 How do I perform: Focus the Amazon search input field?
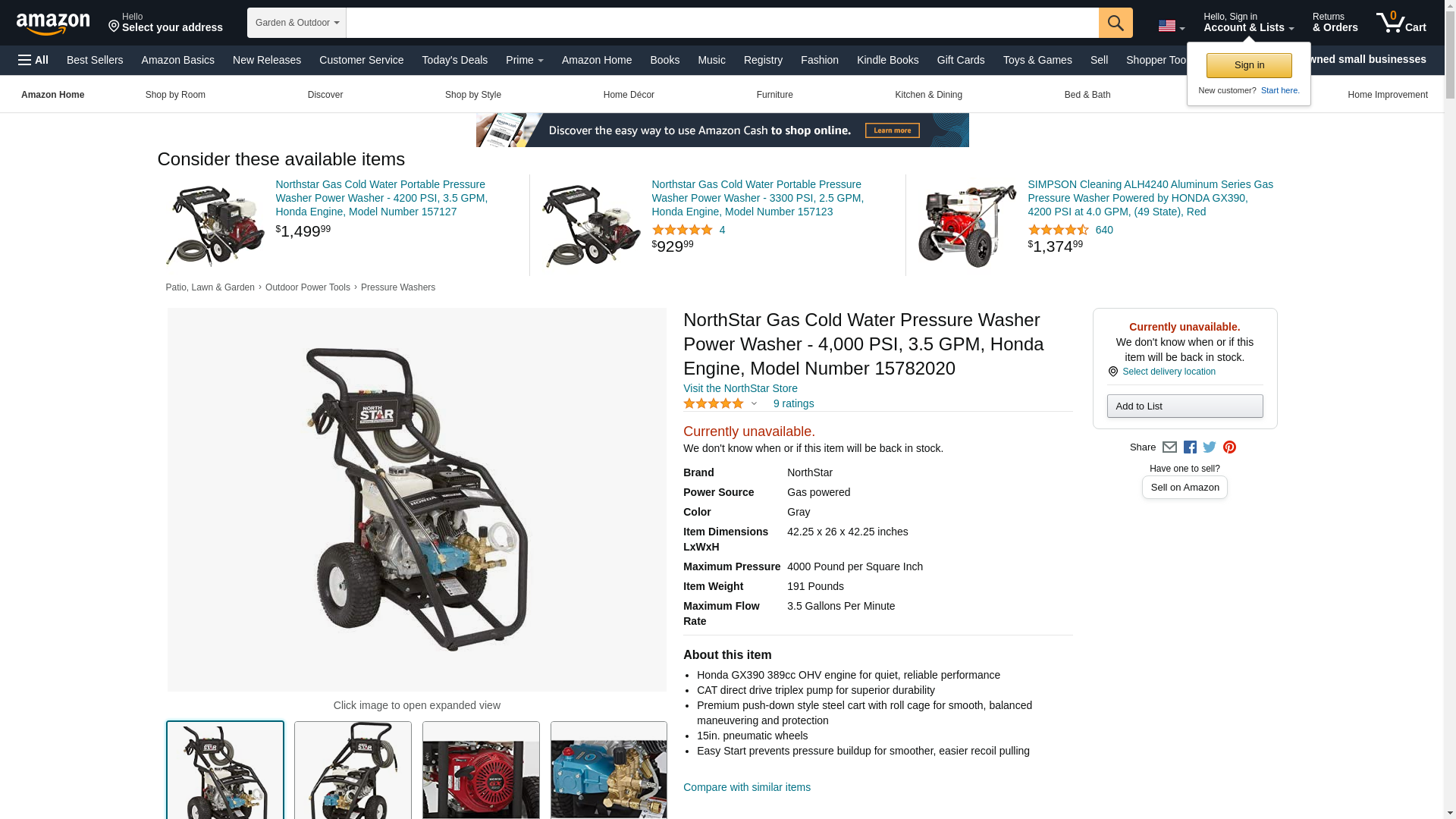pos(722,23)
